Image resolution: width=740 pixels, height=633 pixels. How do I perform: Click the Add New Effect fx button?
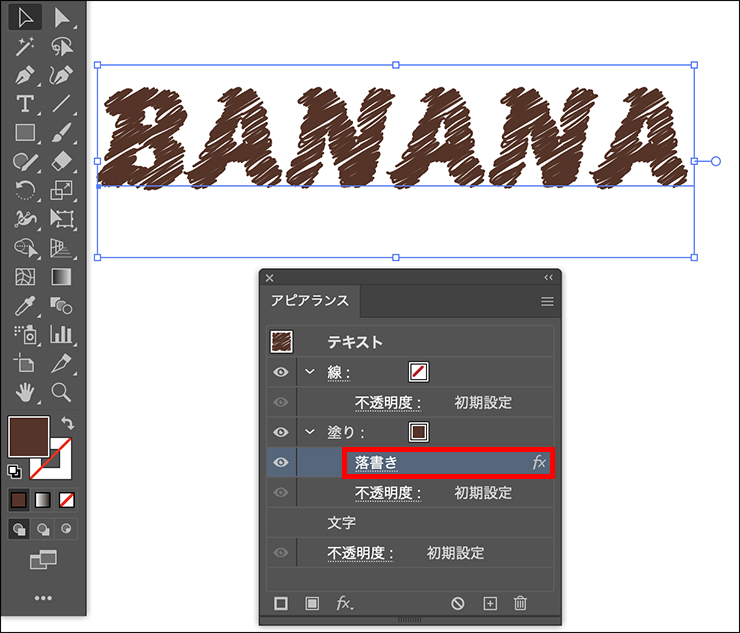pos(345,603)
